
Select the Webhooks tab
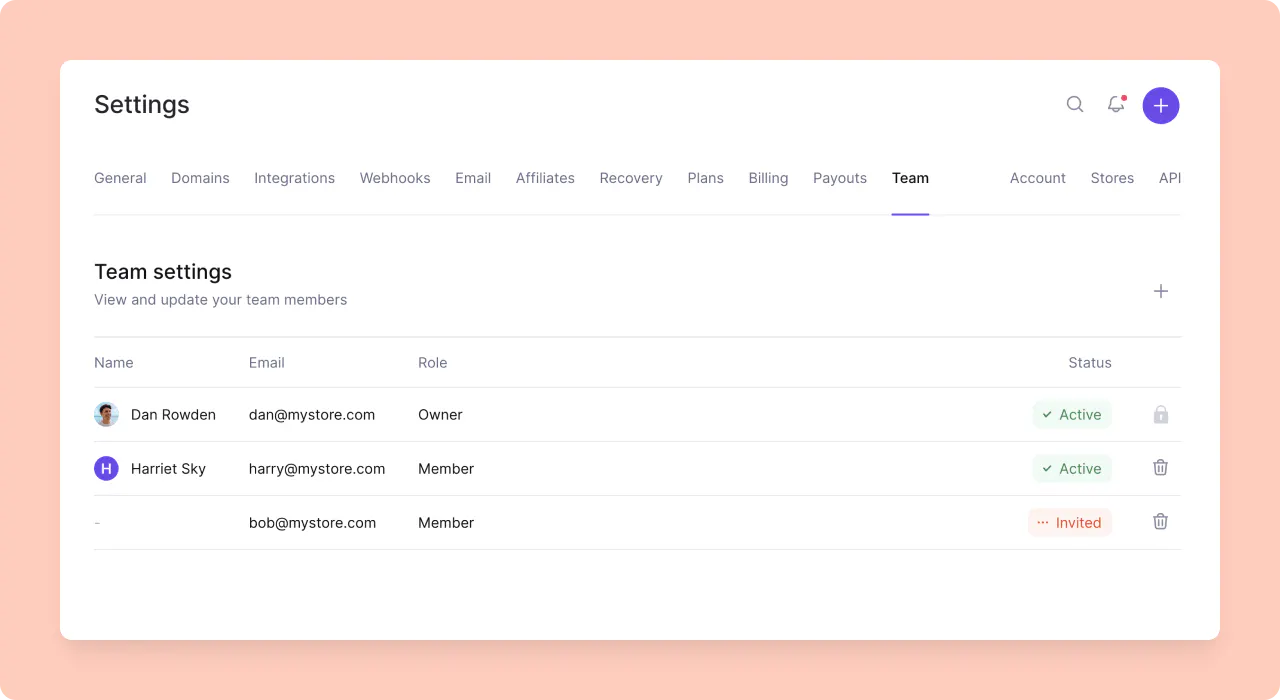[x=395, y=178]
